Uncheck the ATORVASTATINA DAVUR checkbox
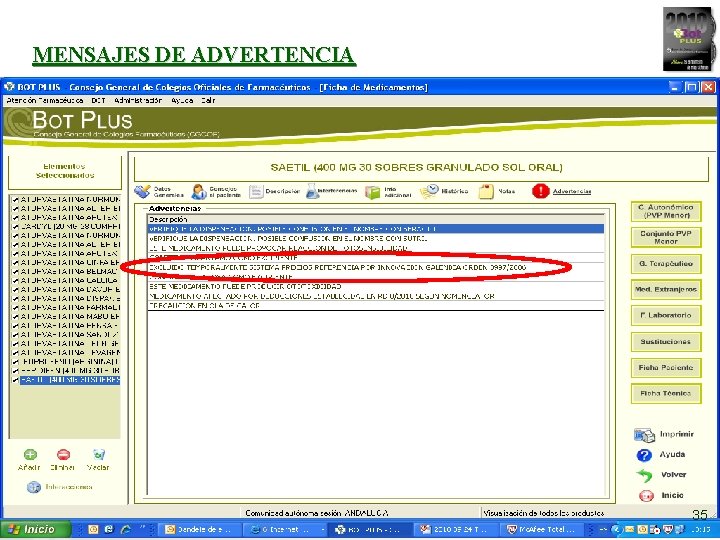720x540 pixels. (x=15, y=290)
